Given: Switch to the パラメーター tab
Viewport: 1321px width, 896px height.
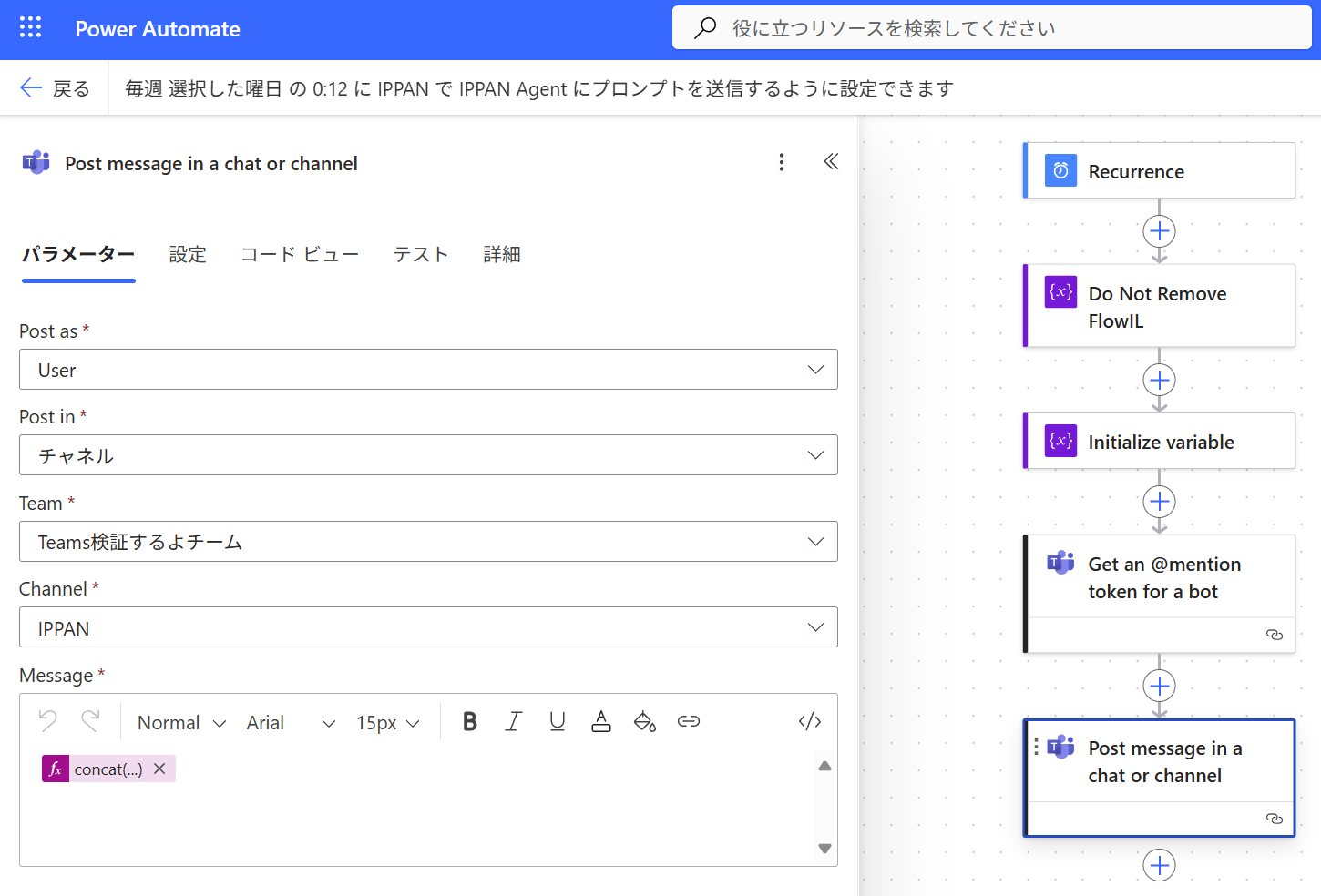Looking at the screenshot, I should (78, 254).
